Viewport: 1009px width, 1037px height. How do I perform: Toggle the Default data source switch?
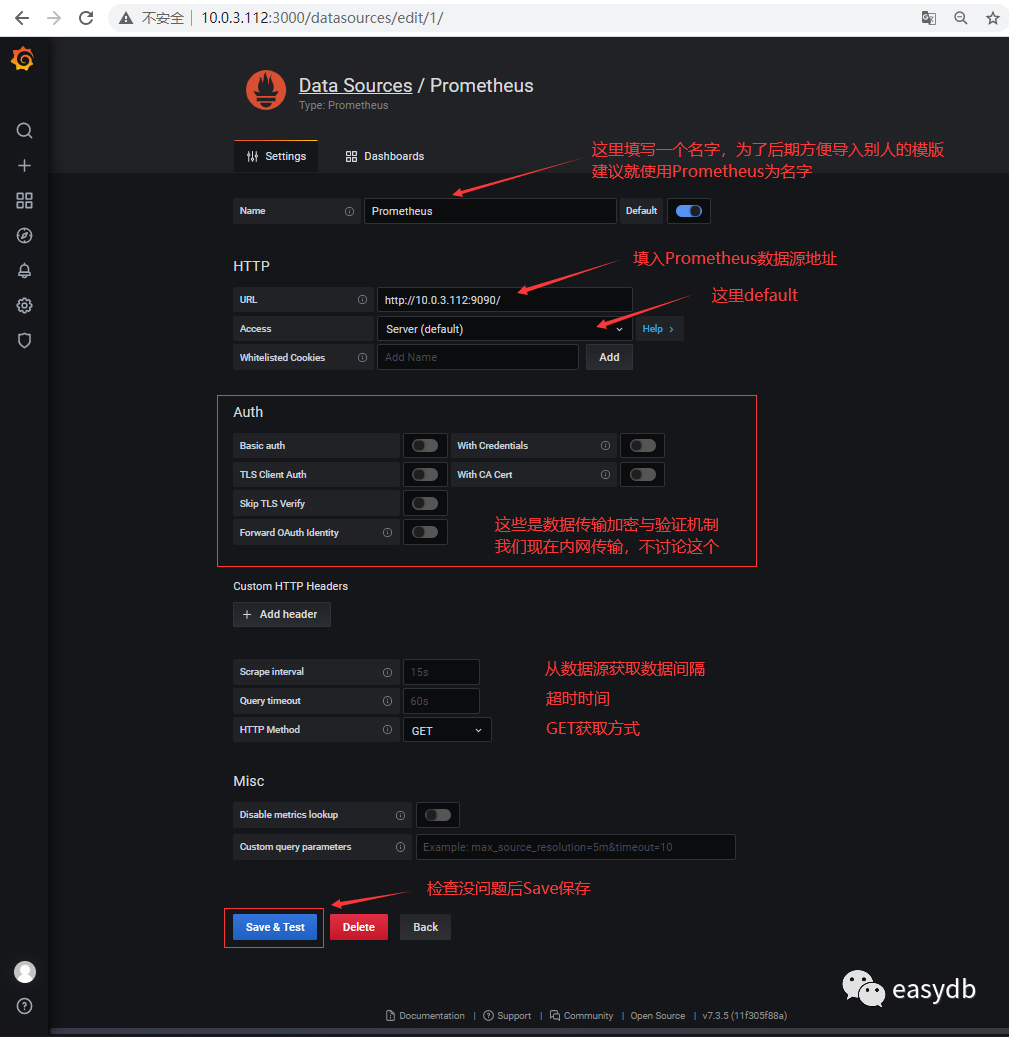pos(688,211)
